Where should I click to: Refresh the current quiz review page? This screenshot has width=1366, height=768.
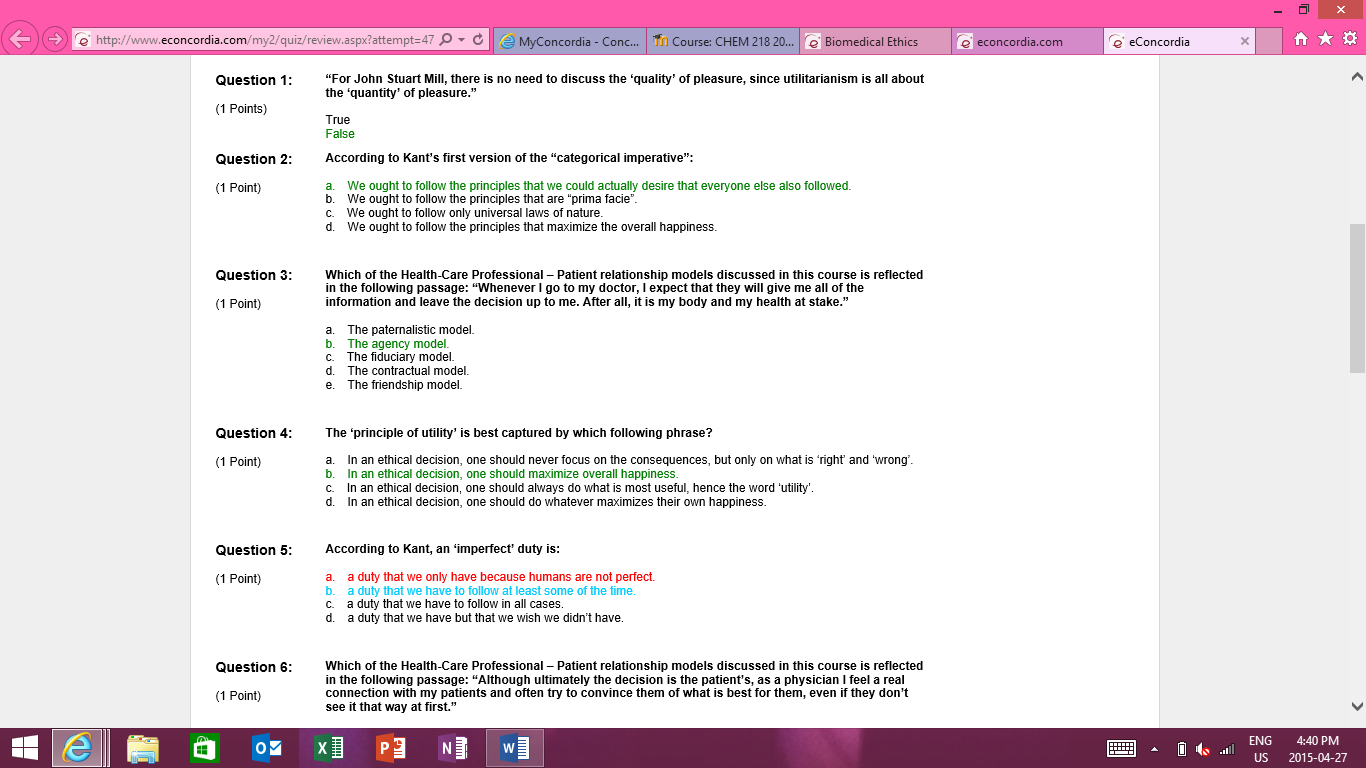pos(478,41)
